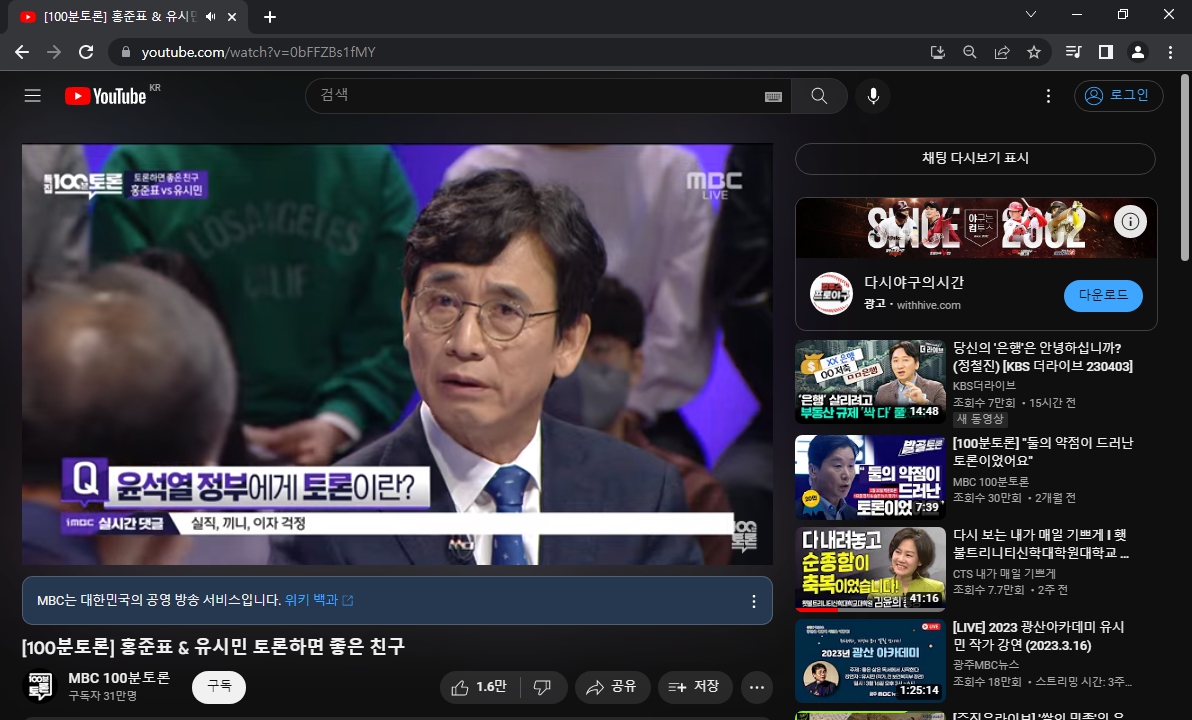Open the tab search chevron

(1031, 14)
